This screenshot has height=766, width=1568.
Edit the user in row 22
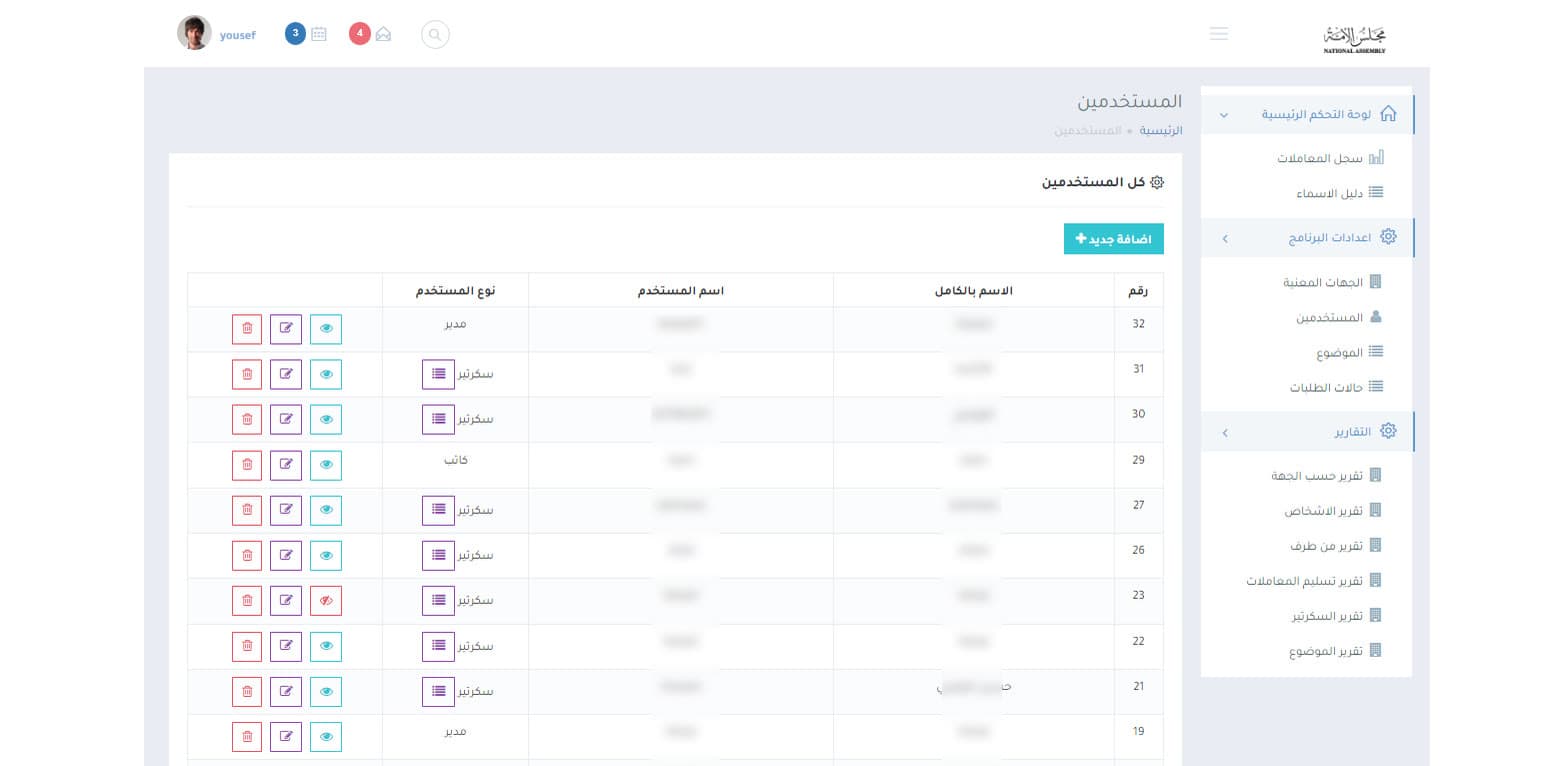[287, 646]
